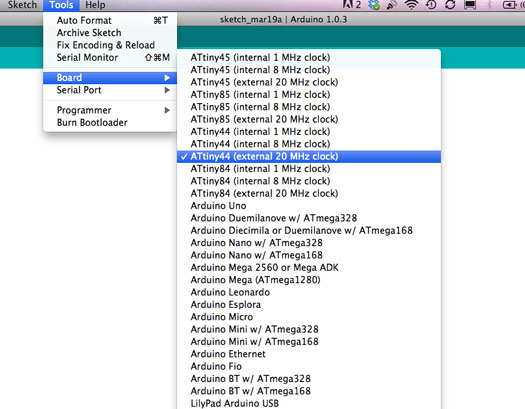Open the Sketch menu
Viewport: 525px width, 409px height.
point(22,5)
